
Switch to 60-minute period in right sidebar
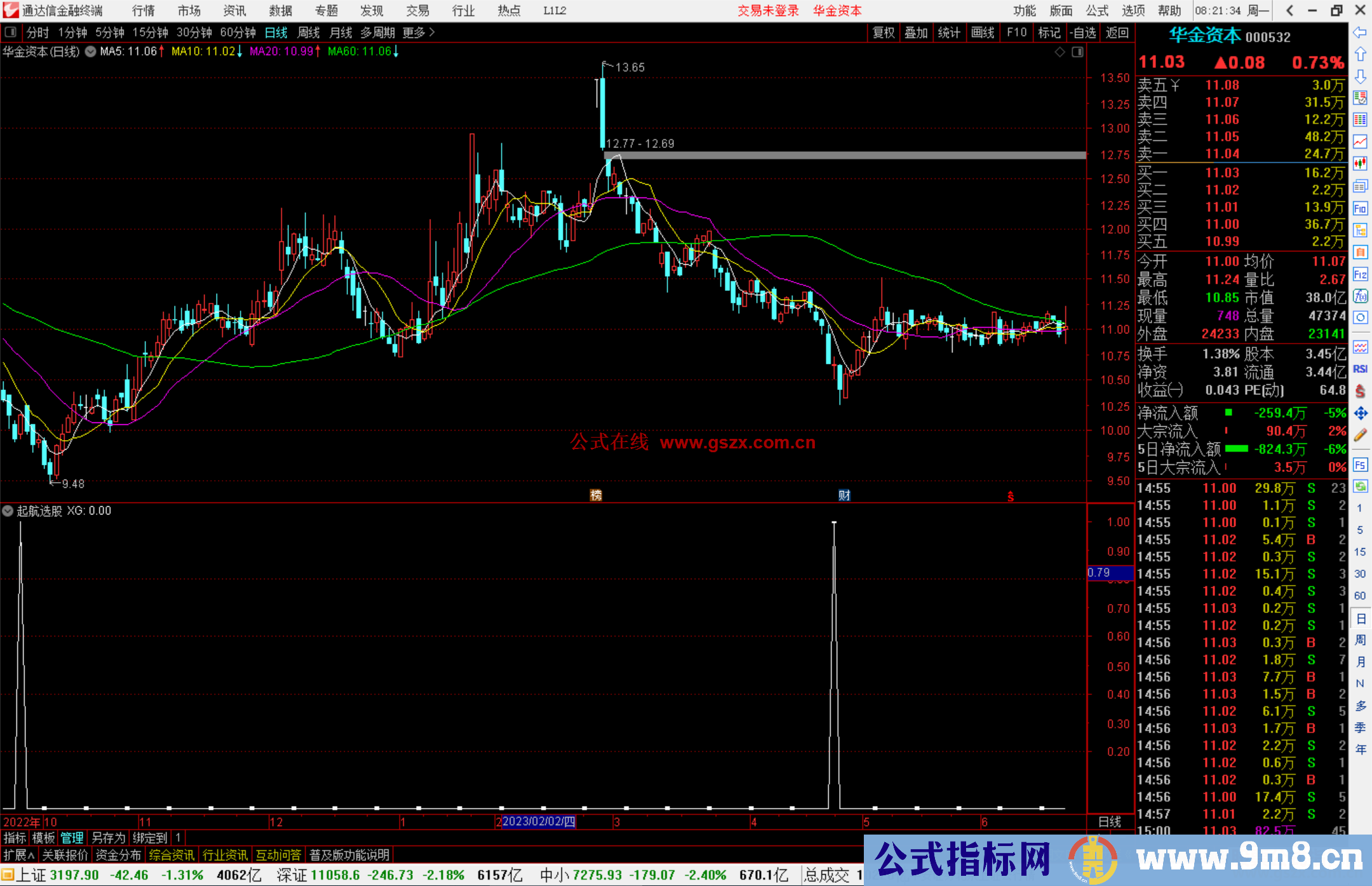tap(1360, 596)
